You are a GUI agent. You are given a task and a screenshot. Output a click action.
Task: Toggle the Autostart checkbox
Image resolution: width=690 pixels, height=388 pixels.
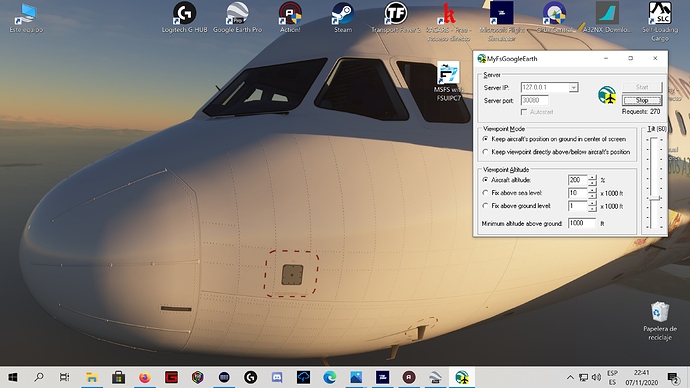[524, 112]
